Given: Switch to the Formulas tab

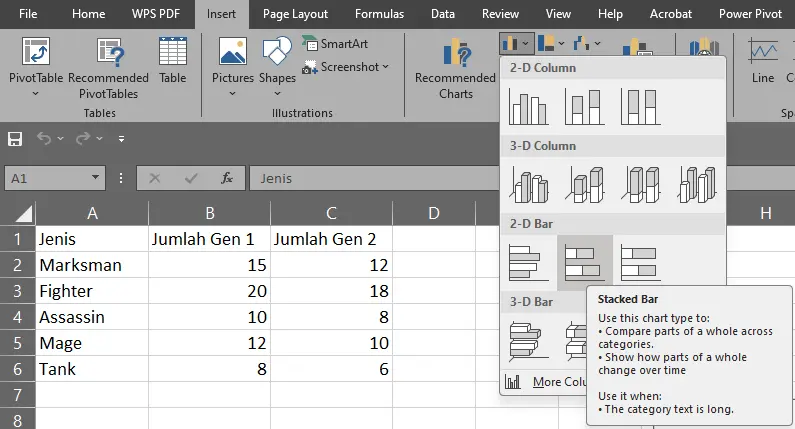Looking at the screenshot, I should 379,14.
